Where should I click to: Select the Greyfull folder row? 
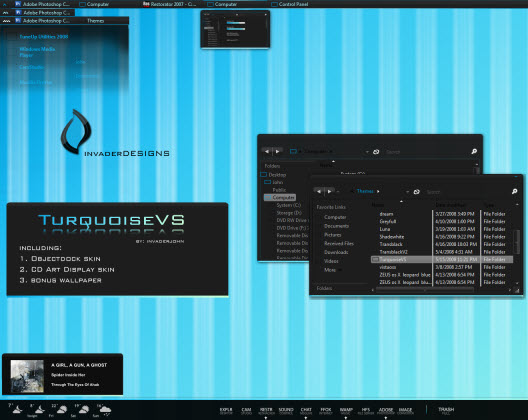[442, 222]
